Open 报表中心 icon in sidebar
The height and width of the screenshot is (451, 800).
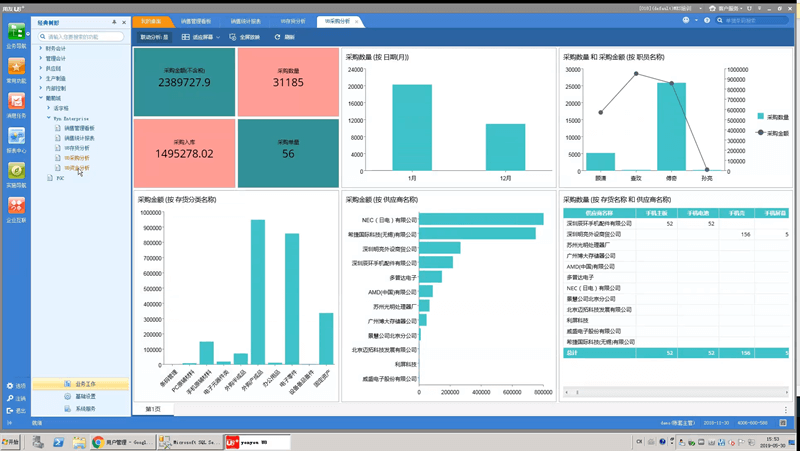(16, 136)
